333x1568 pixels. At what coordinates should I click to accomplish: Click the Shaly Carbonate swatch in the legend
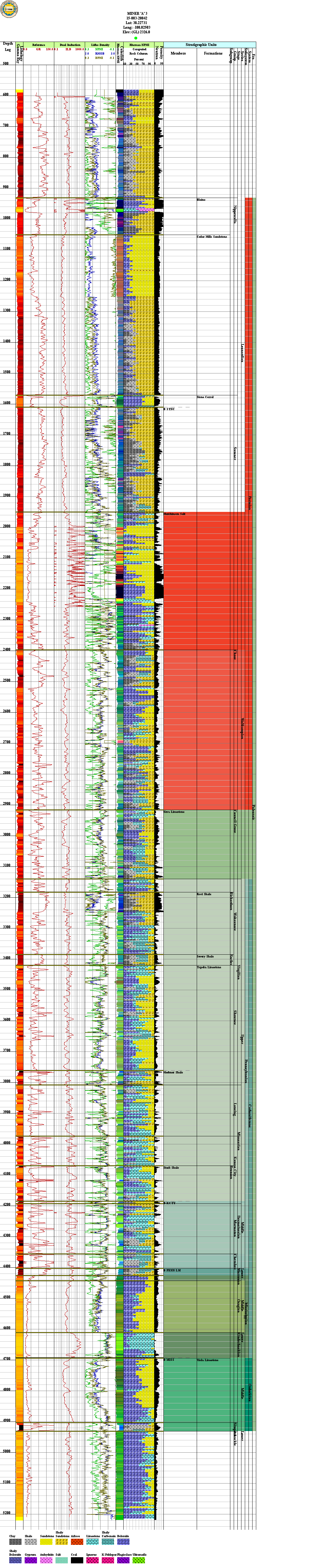tap(108, 1542)
